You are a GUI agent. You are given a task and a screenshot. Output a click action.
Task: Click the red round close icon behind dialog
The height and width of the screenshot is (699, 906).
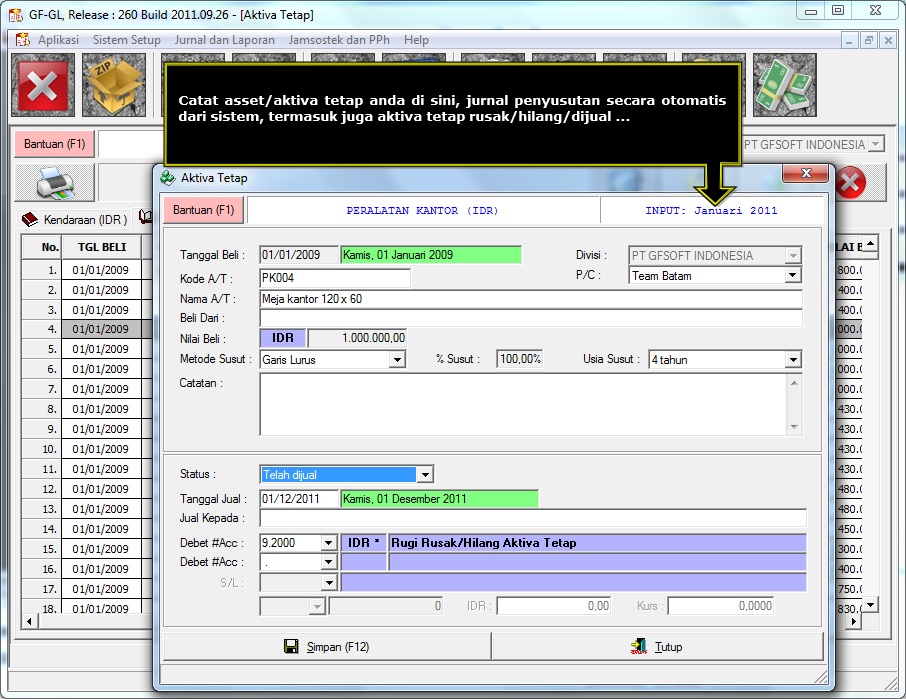(x=849, y=183)
